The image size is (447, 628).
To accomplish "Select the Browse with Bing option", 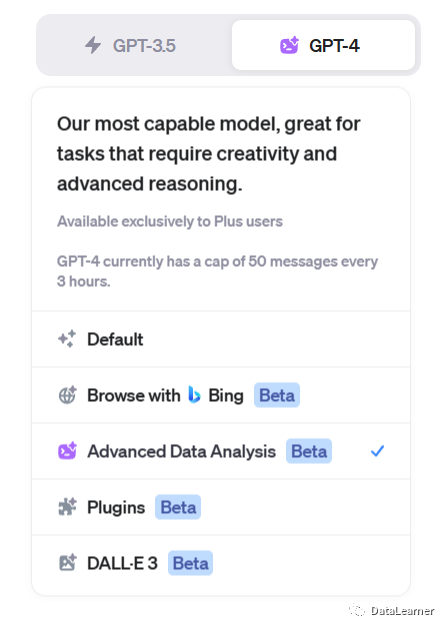I will click(x=221, y=395).
